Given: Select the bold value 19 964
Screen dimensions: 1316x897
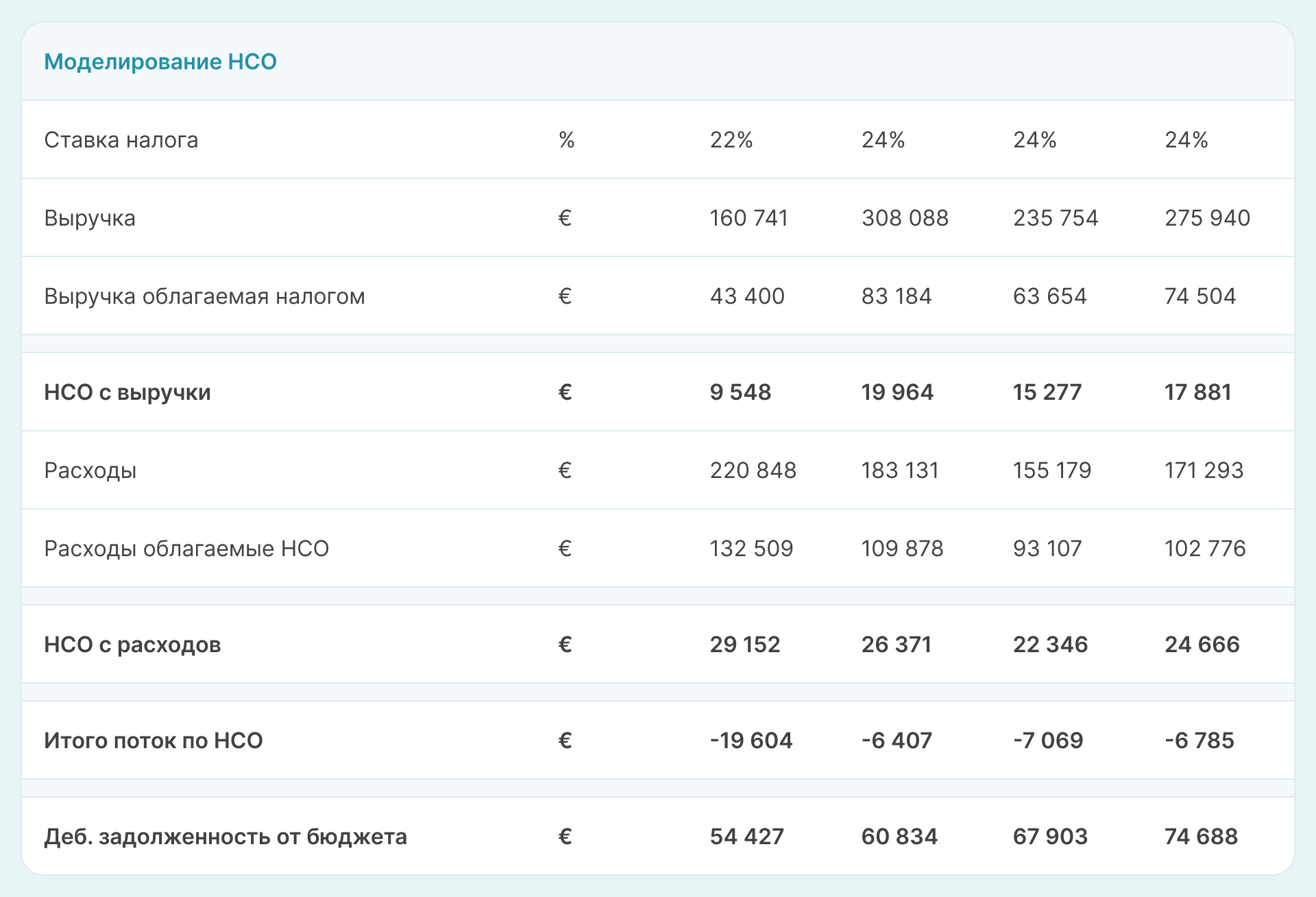Looking at the screenshot, I should [897, 392].
